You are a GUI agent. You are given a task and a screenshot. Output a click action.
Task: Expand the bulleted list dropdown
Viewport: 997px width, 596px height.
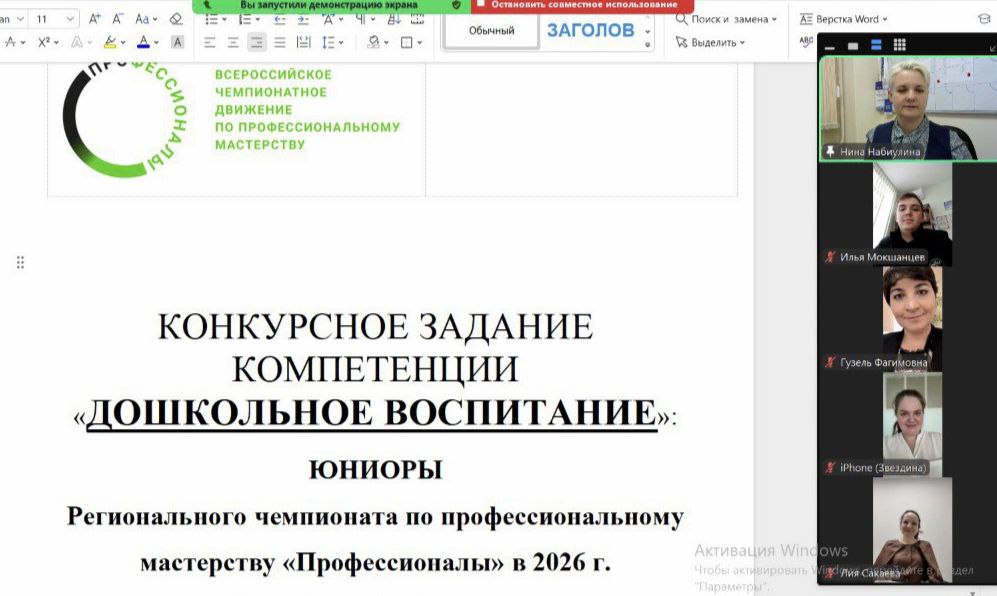226,19
